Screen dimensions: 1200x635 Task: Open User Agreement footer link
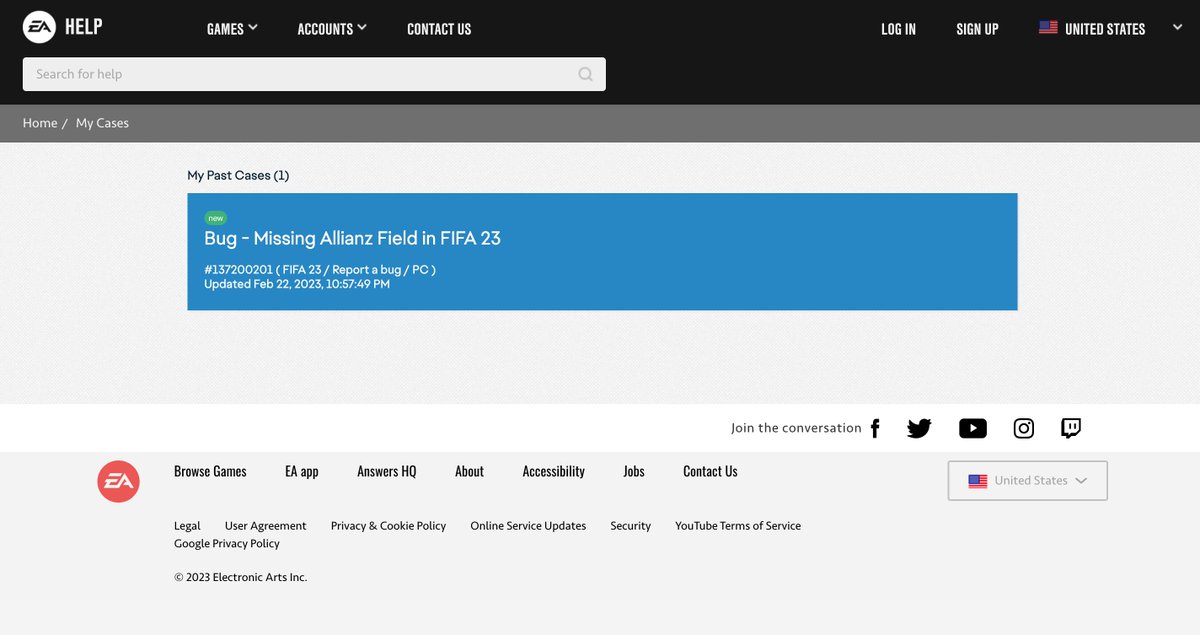point(266,526)
